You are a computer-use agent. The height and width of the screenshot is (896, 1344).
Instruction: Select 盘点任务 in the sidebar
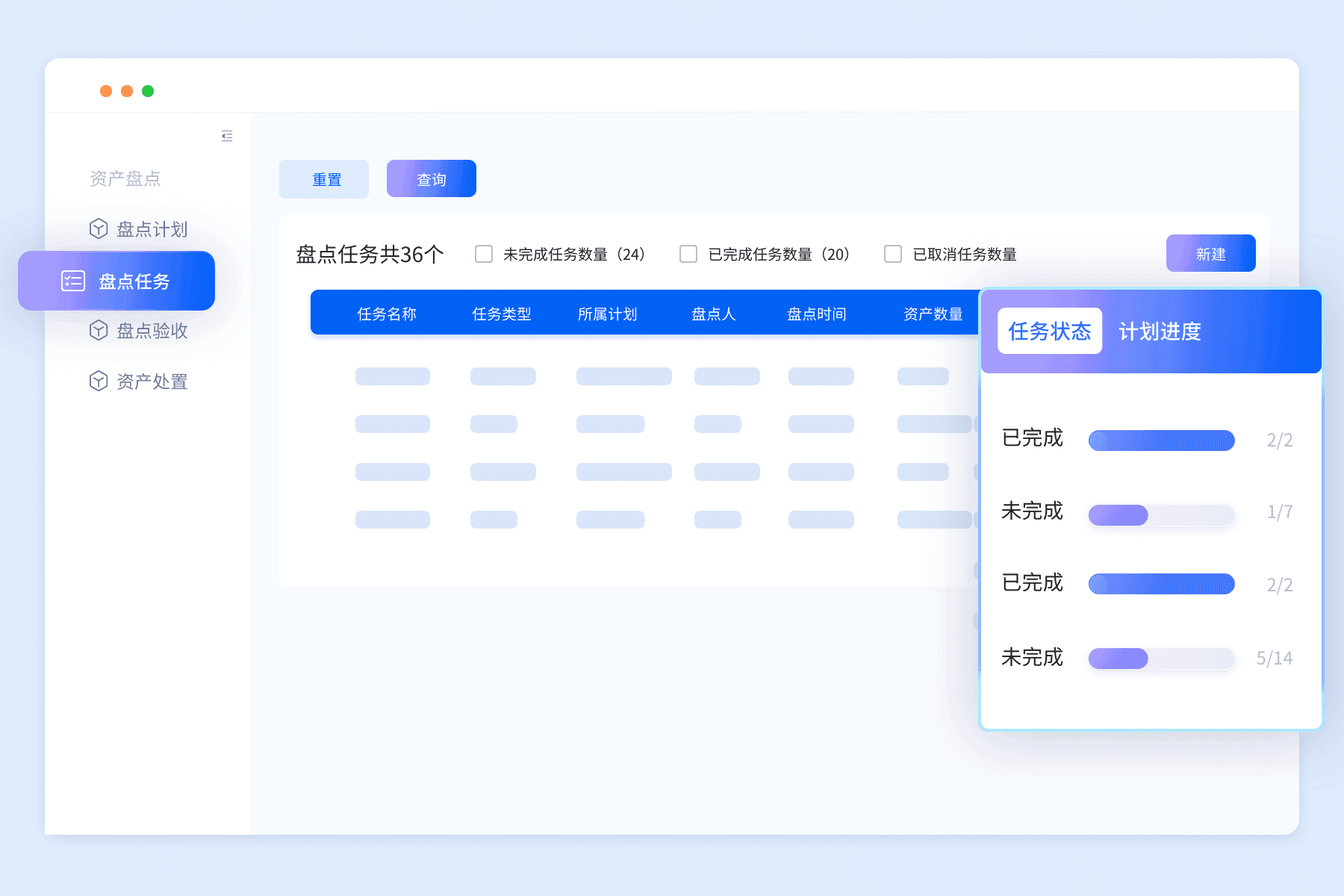116,281
